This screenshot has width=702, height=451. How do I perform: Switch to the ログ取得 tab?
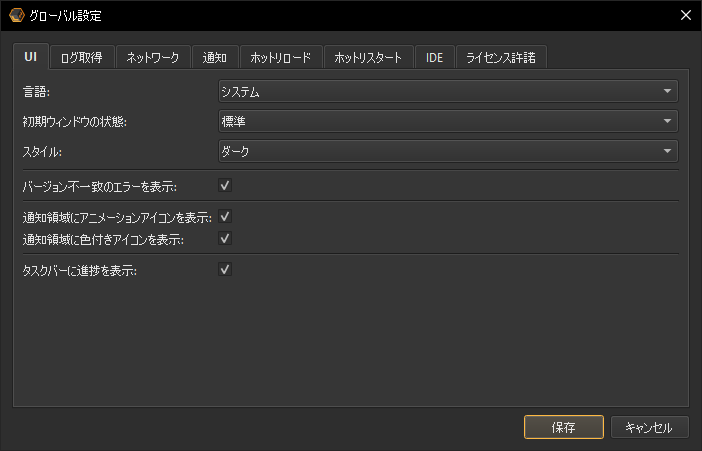pyautogui.click(x=82, y=57)
